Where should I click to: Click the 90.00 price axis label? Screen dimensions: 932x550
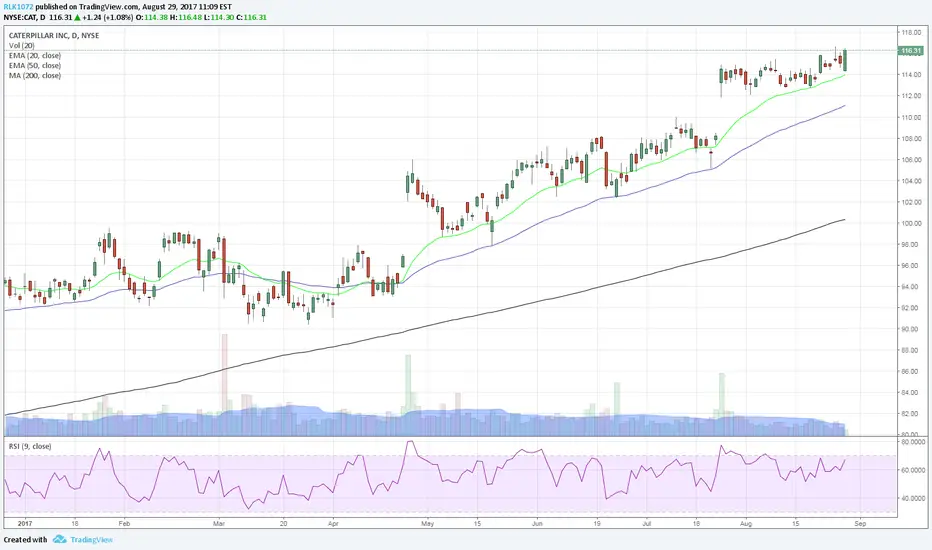[x=911, y=329]
